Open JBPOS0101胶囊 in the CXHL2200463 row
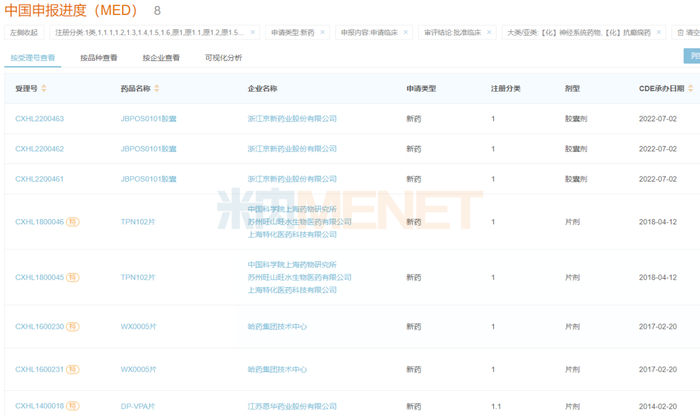 [149, 119]
